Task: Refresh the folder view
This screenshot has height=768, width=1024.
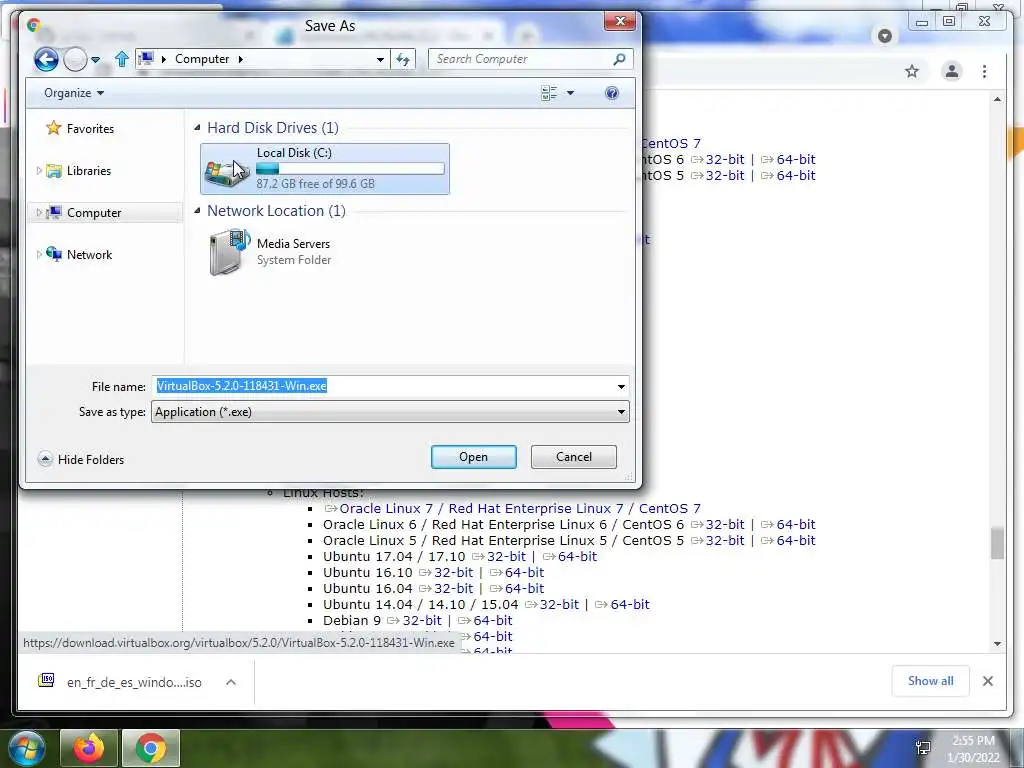Action: pos(403,59)
